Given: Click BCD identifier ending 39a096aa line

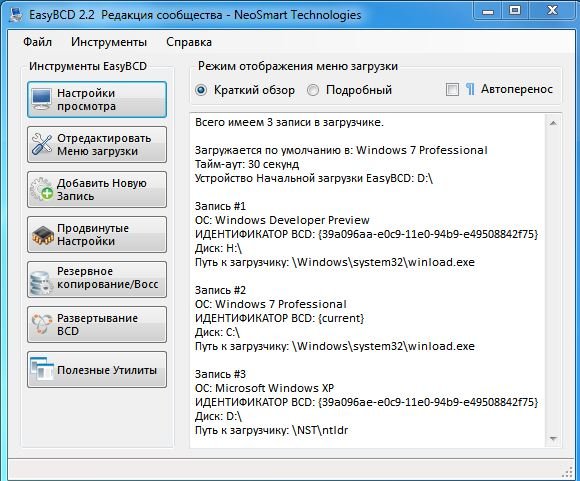Looking at the screenshot, I should [366, 234].
